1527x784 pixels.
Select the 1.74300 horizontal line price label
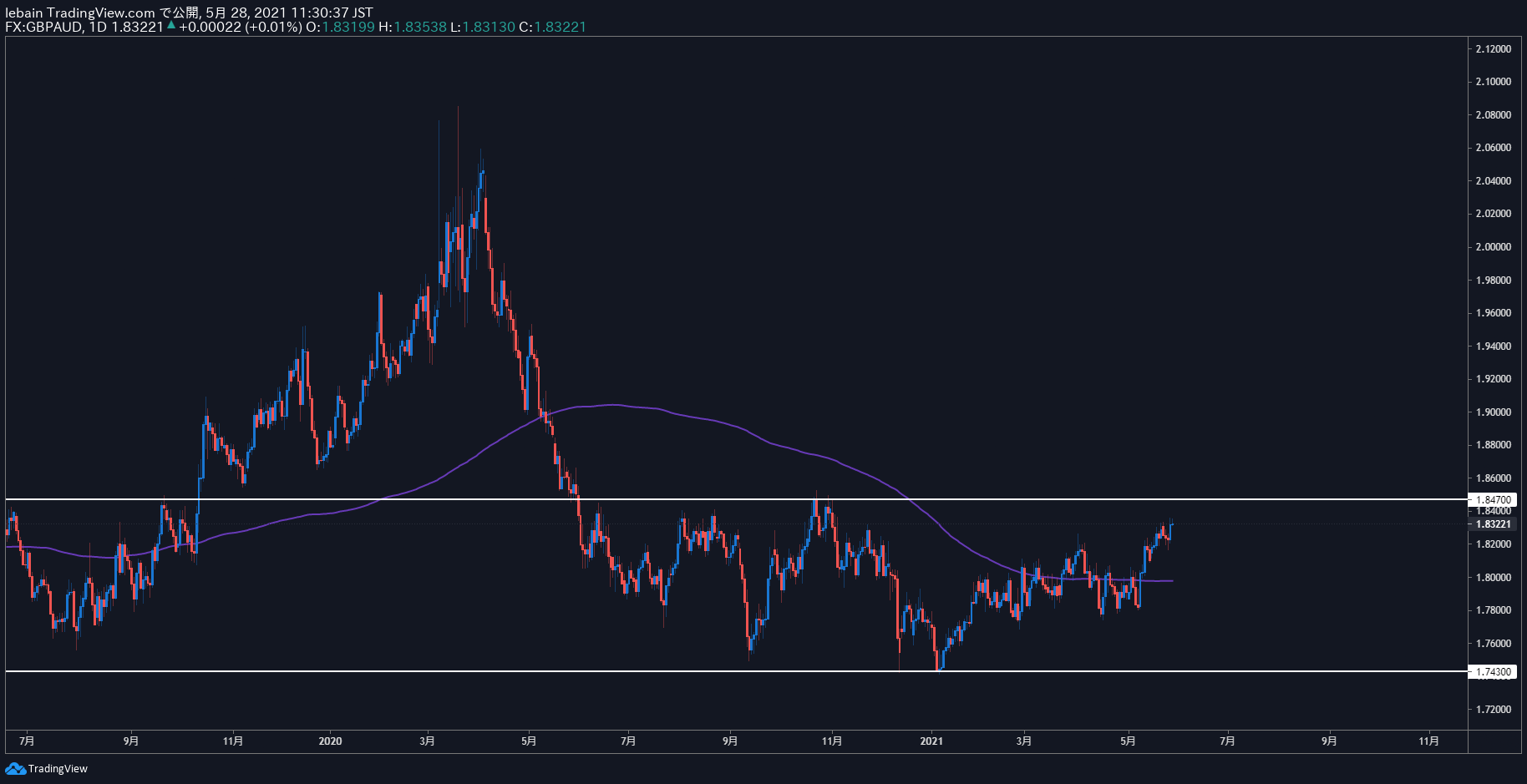[x=1493, y=671]
